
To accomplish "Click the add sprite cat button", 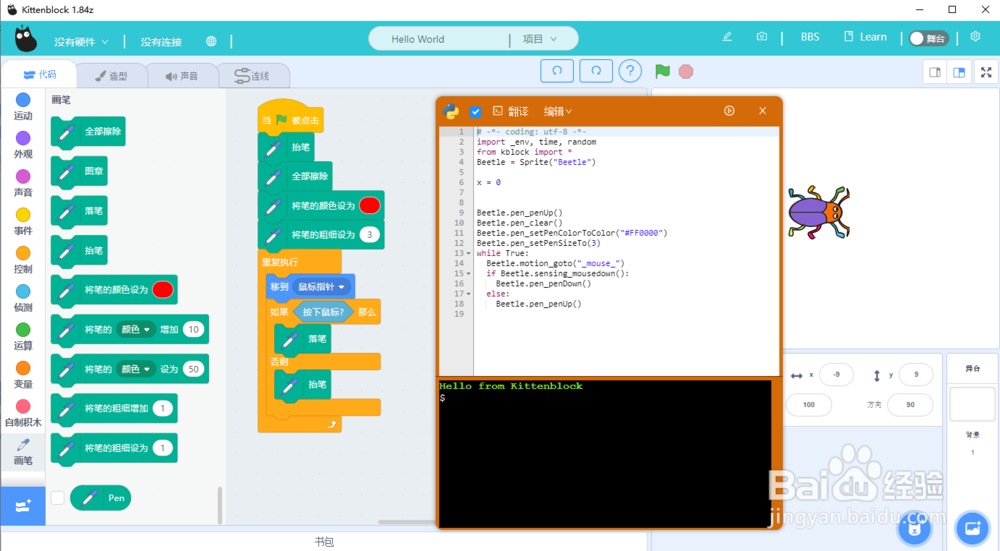I will [915, 528].
